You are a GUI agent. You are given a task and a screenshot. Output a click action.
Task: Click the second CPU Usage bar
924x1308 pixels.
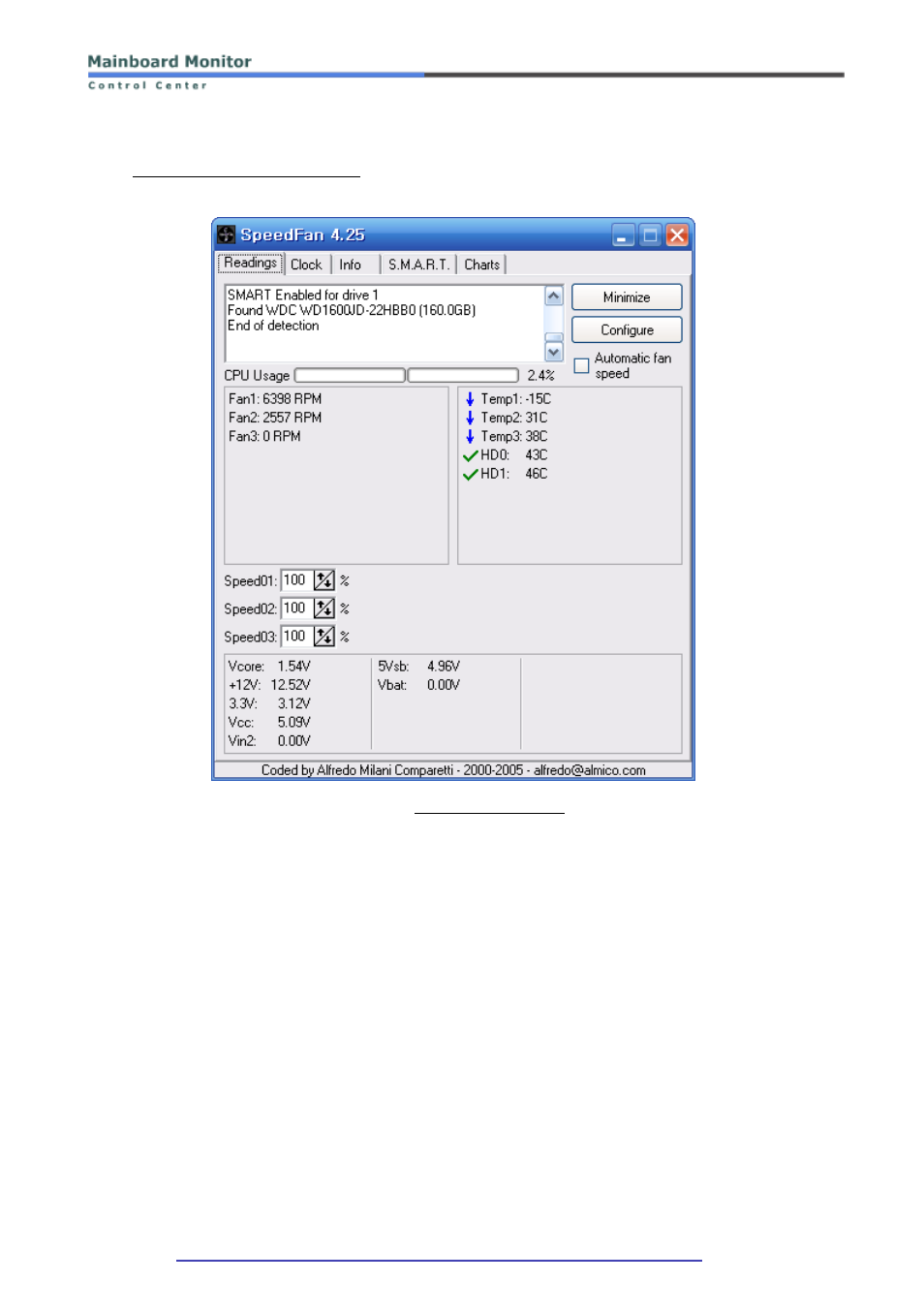point(463,375)
